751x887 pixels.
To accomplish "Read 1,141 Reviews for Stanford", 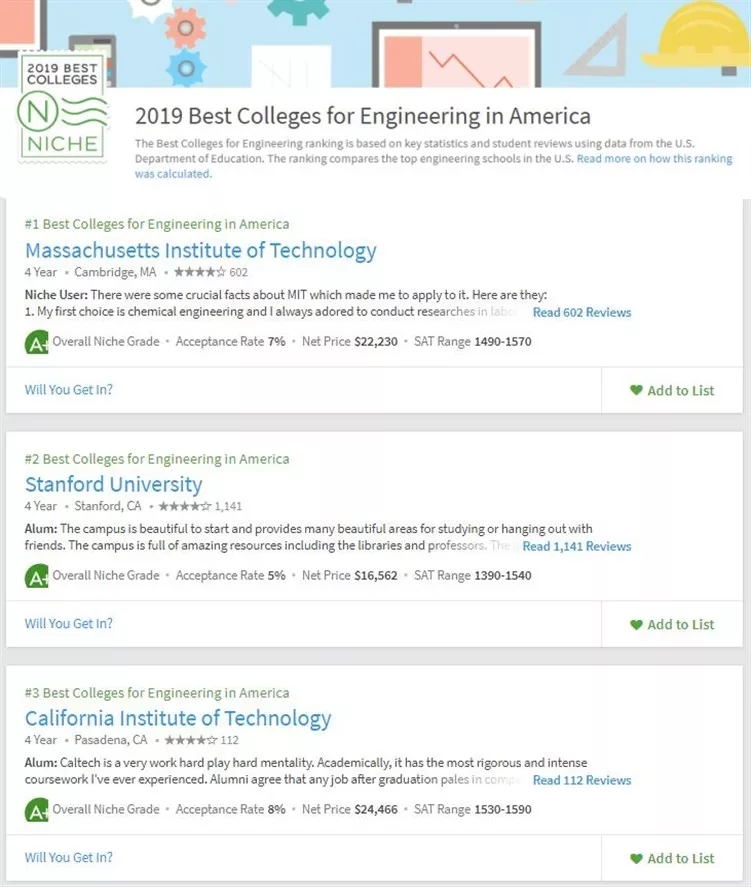I will click(x=577, y=547).
